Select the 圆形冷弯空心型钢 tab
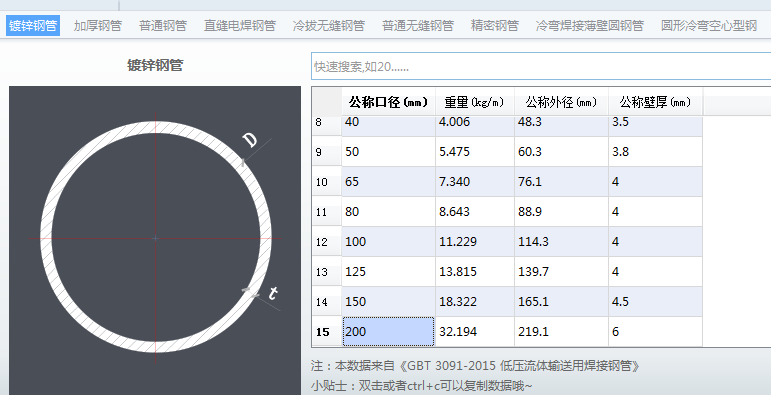The image size is (771, 395). [709, 26]
